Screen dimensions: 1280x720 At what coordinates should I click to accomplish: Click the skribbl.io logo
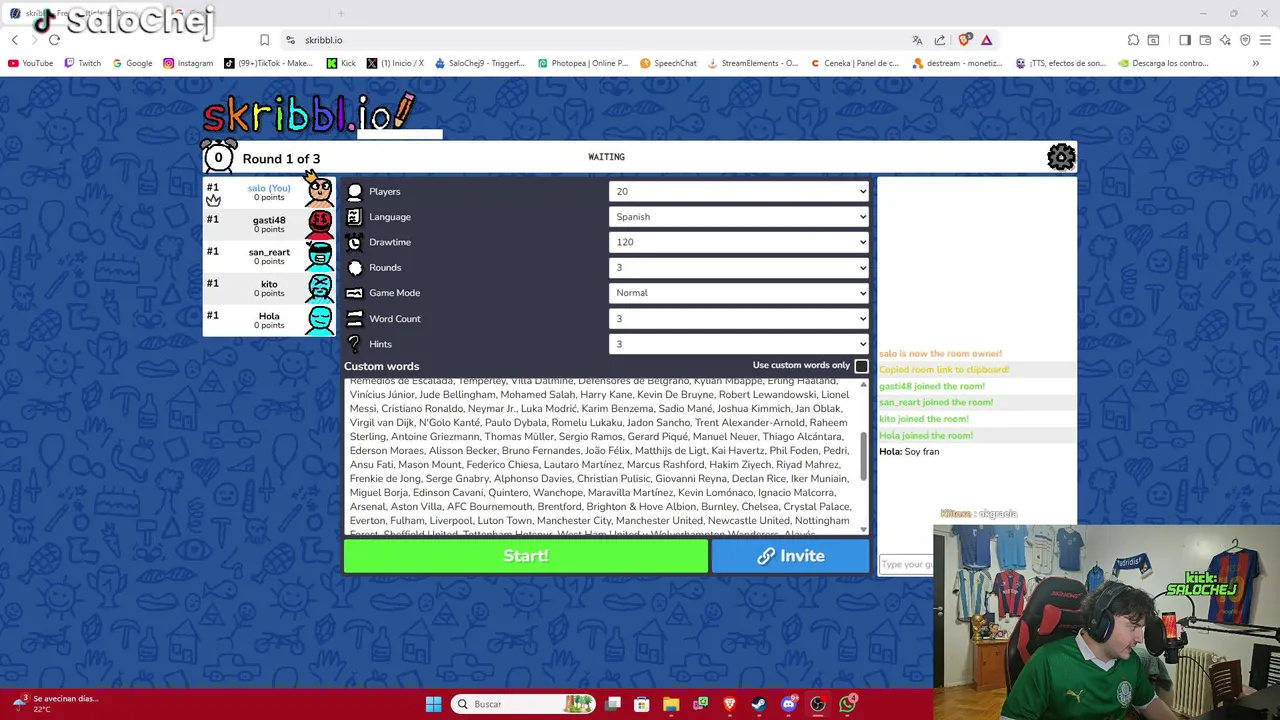[x=309, y=113]
